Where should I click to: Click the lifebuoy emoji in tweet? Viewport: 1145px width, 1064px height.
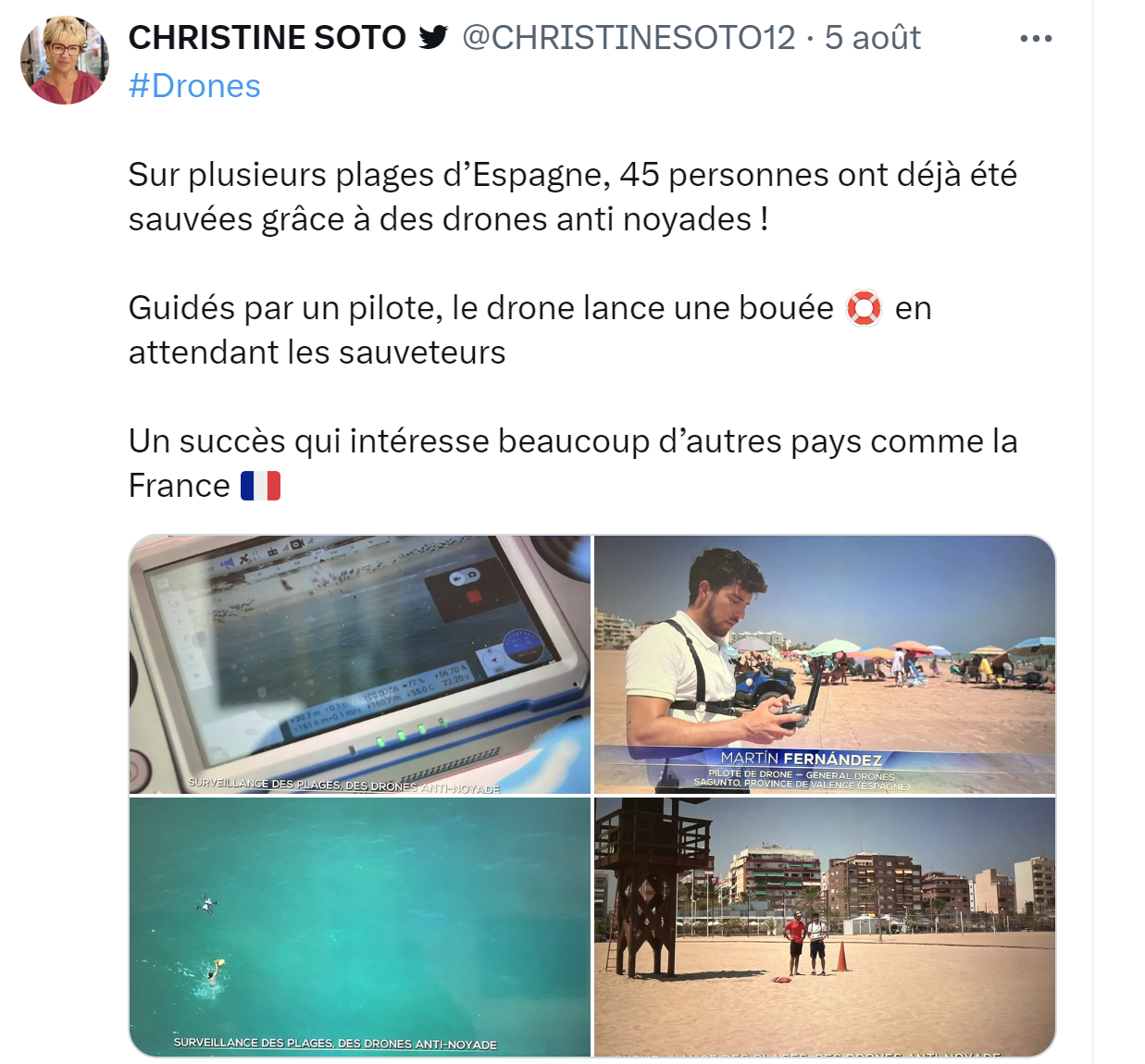pos(864,308)
